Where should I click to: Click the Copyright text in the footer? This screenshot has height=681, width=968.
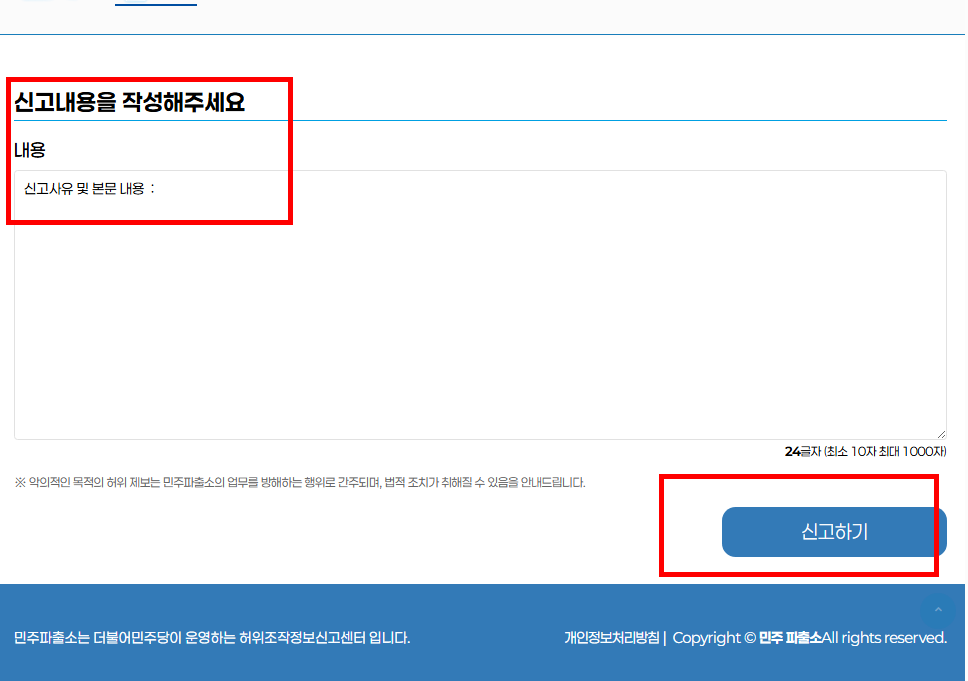pos(713,637)
